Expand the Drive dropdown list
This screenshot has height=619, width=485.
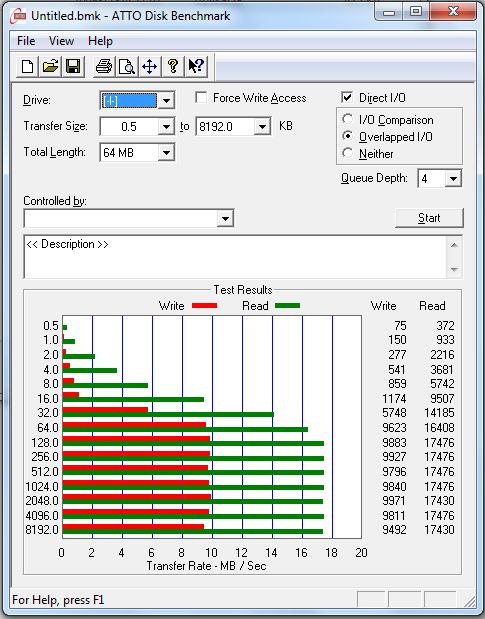click(x=166, y=101)
